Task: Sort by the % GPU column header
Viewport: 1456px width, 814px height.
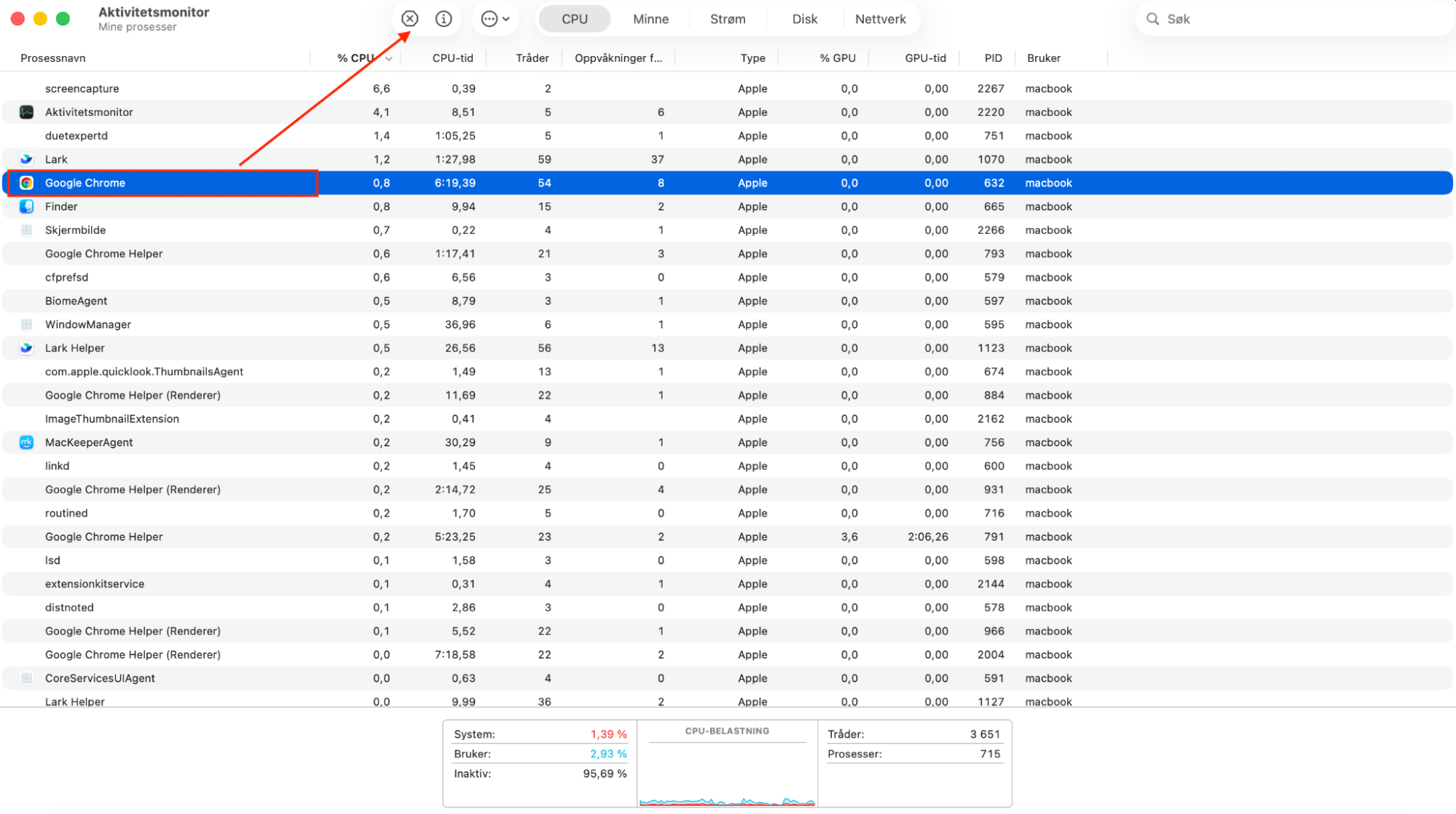Action: click(838, 58)
